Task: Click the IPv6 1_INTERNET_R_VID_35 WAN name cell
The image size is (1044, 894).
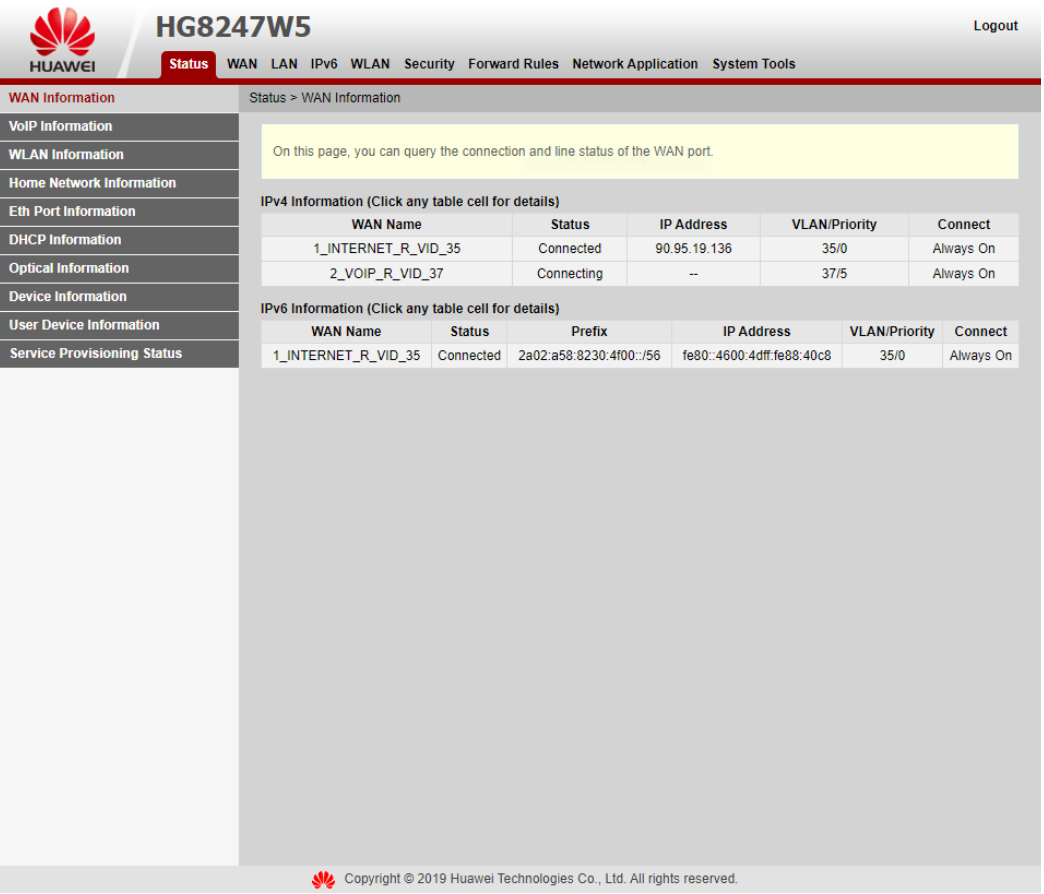Action: tap(346, 355)
